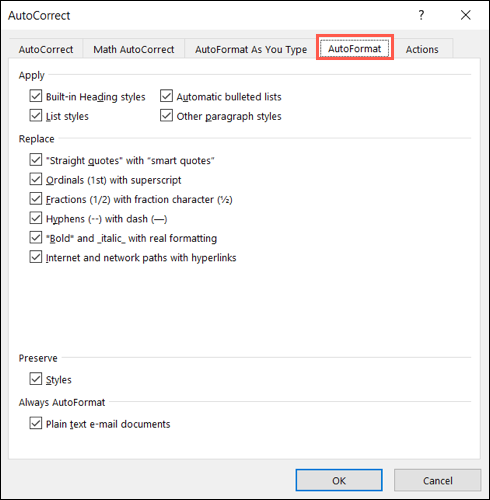Disable Automatic bulleted lists

click(x=166, y=96)
